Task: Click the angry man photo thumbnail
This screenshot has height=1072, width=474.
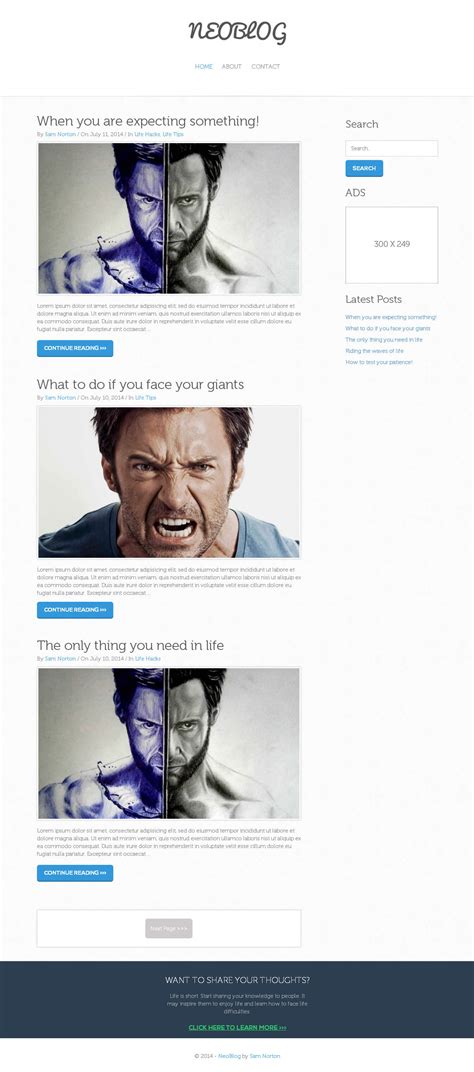Action: (169, 482)
